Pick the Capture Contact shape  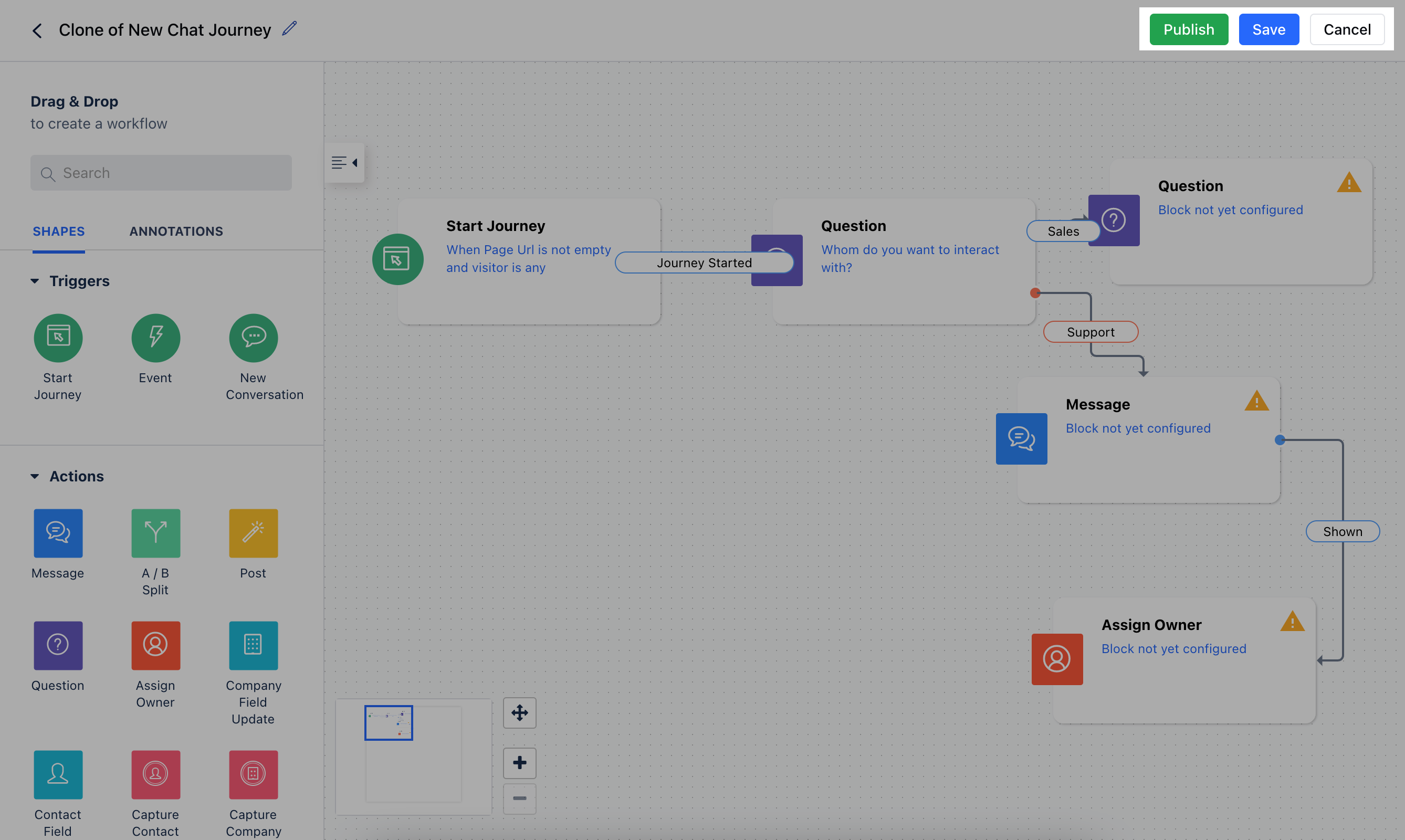[x=155, y=774]
